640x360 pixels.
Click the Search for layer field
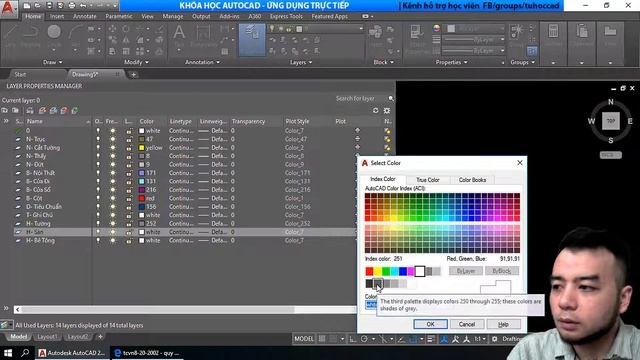coord(360,99)
